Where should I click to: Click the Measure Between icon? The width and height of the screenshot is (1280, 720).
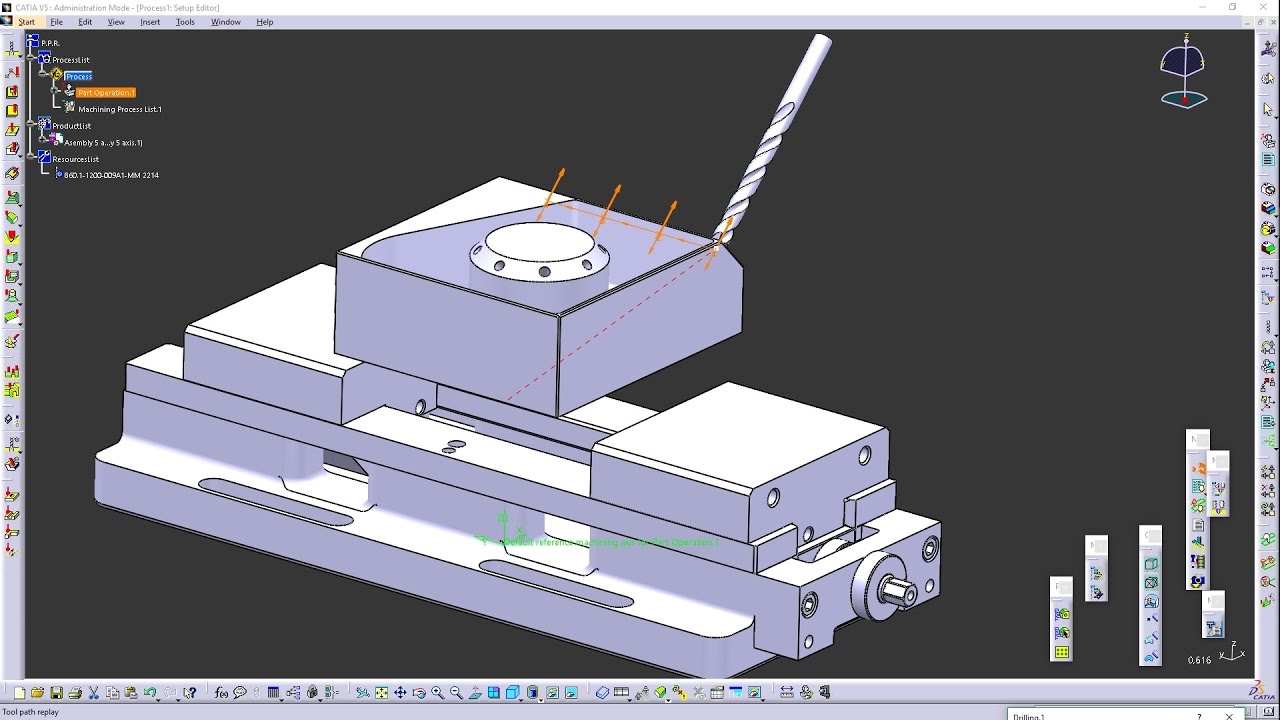[786, 692]
